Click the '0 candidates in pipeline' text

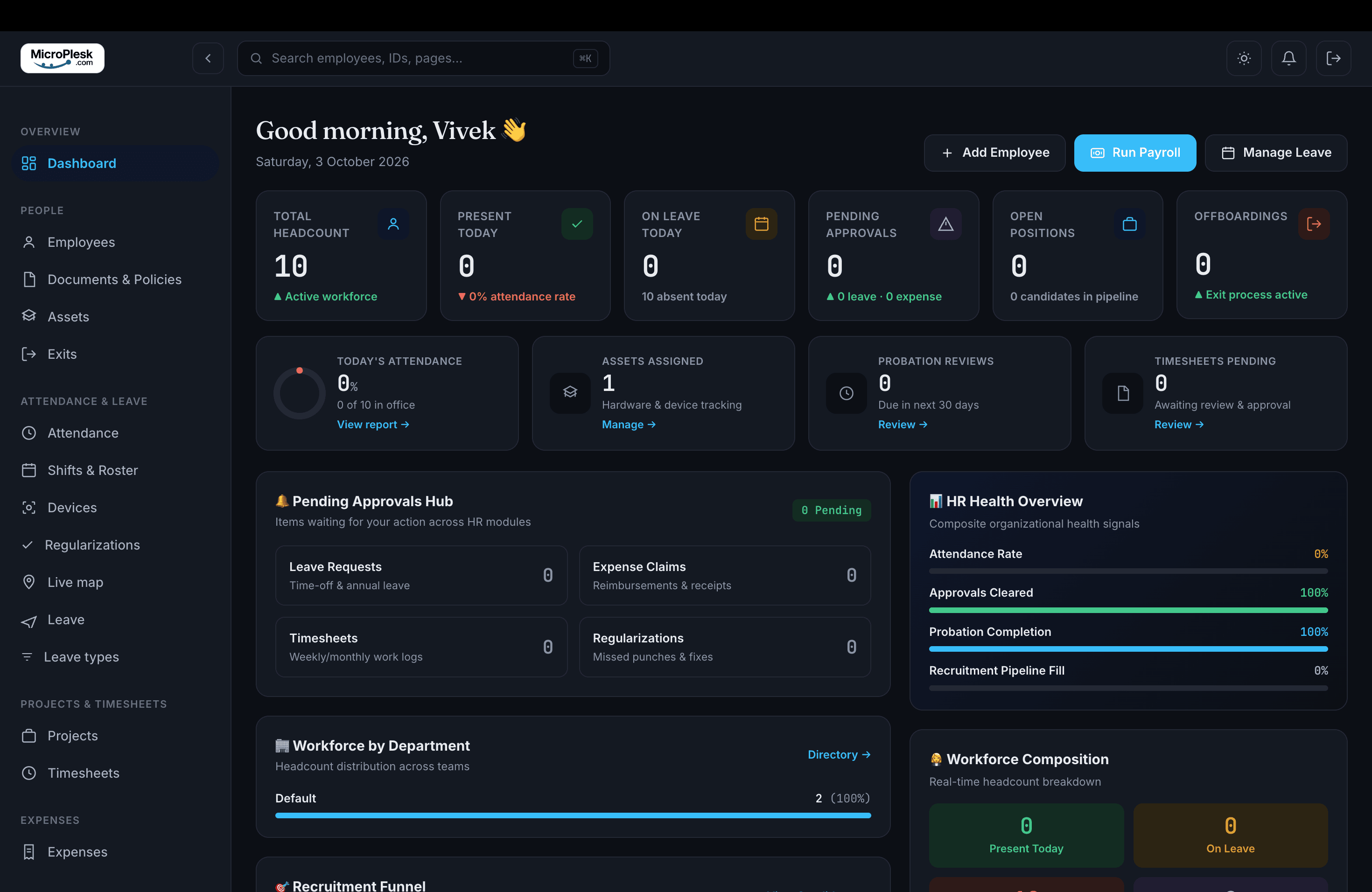point(1074,297)
